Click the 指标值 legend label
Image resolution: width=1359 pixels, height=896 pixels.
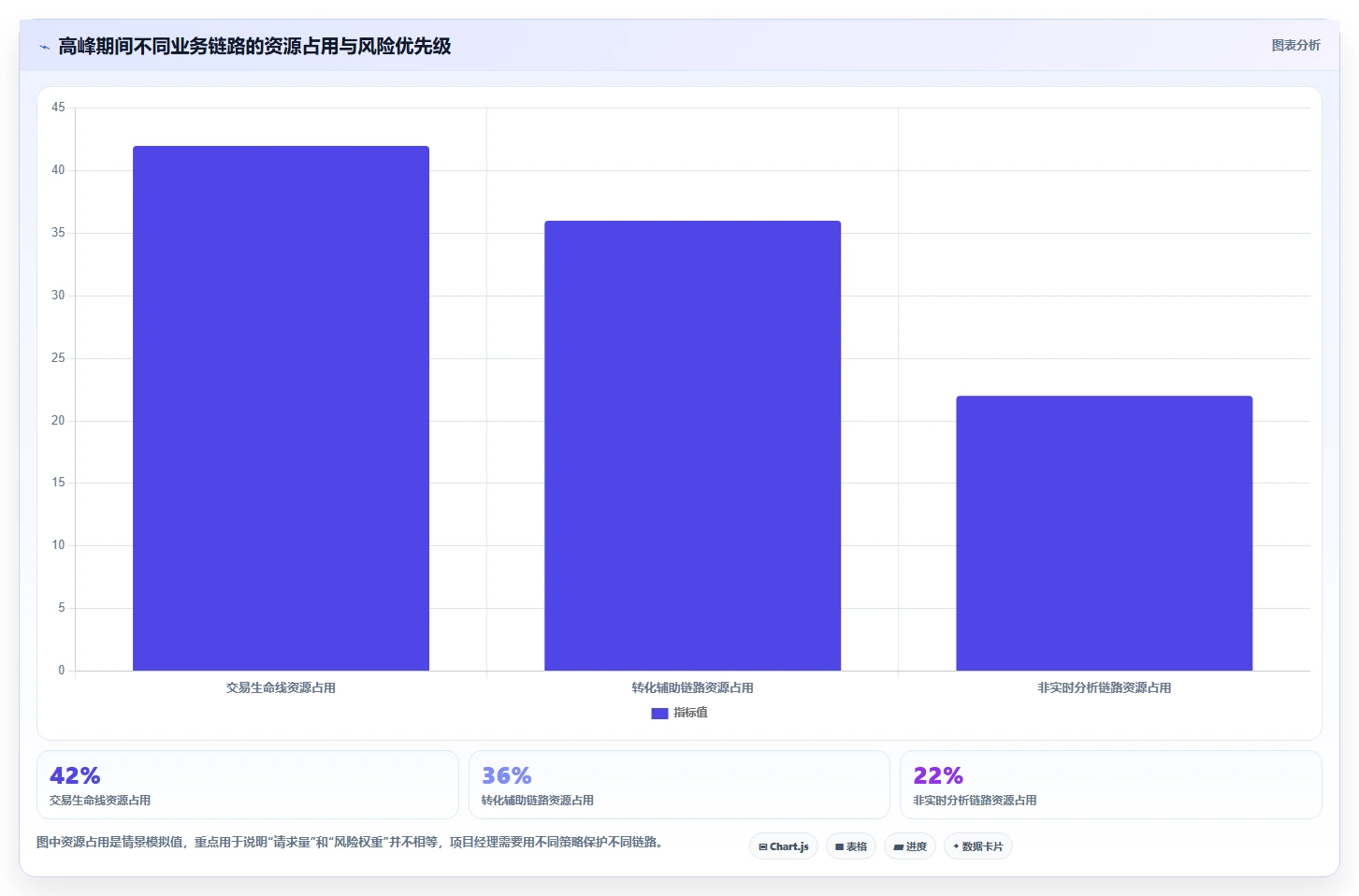(690, 713)
